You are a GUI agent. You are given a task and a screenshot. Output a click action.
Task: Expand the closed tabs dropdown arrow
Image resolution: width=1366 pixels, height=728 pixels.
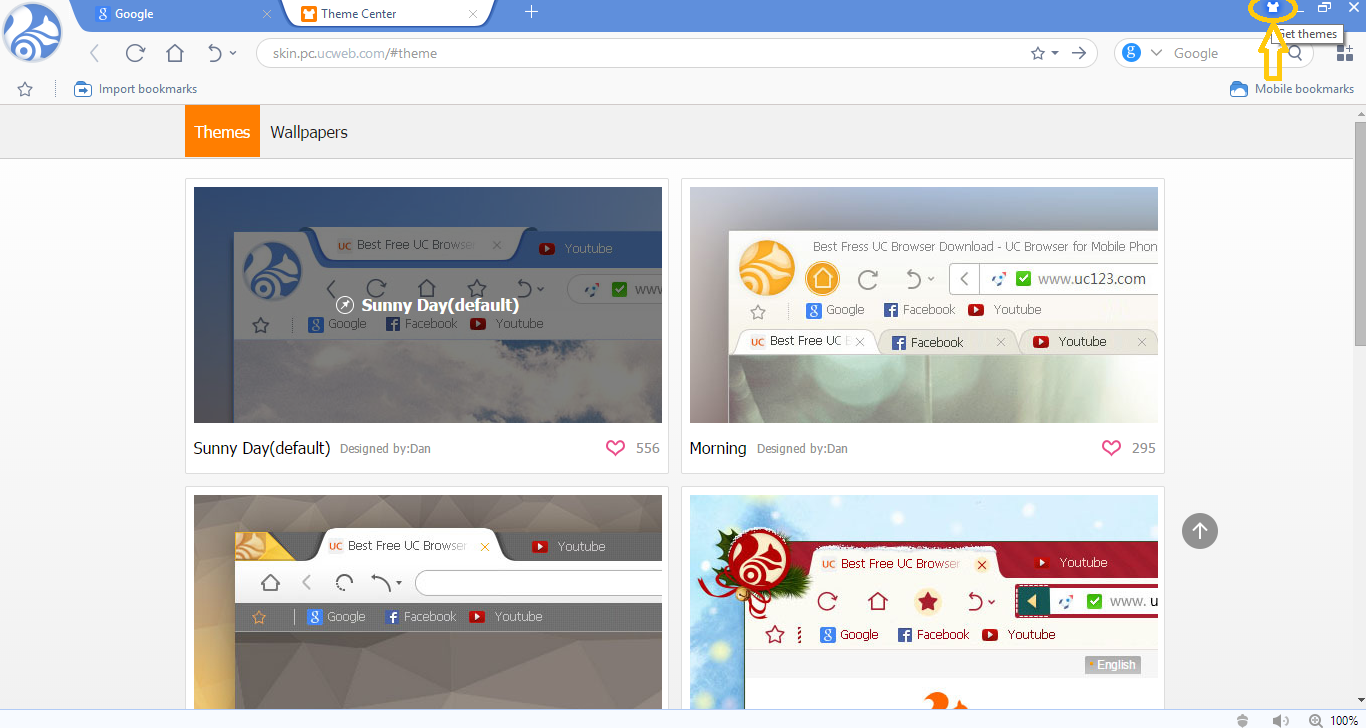click(233, 53)
